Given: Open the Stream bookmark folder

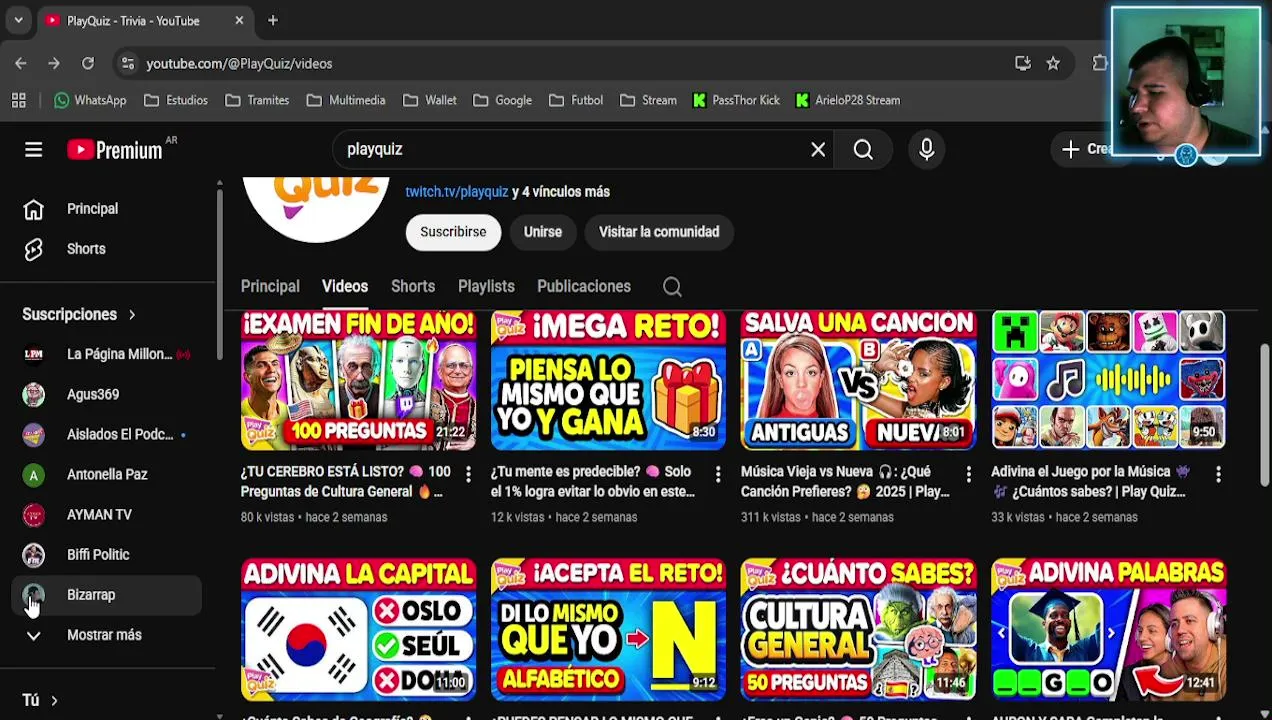Looking at the screenshot, I should tap(648, 100).
